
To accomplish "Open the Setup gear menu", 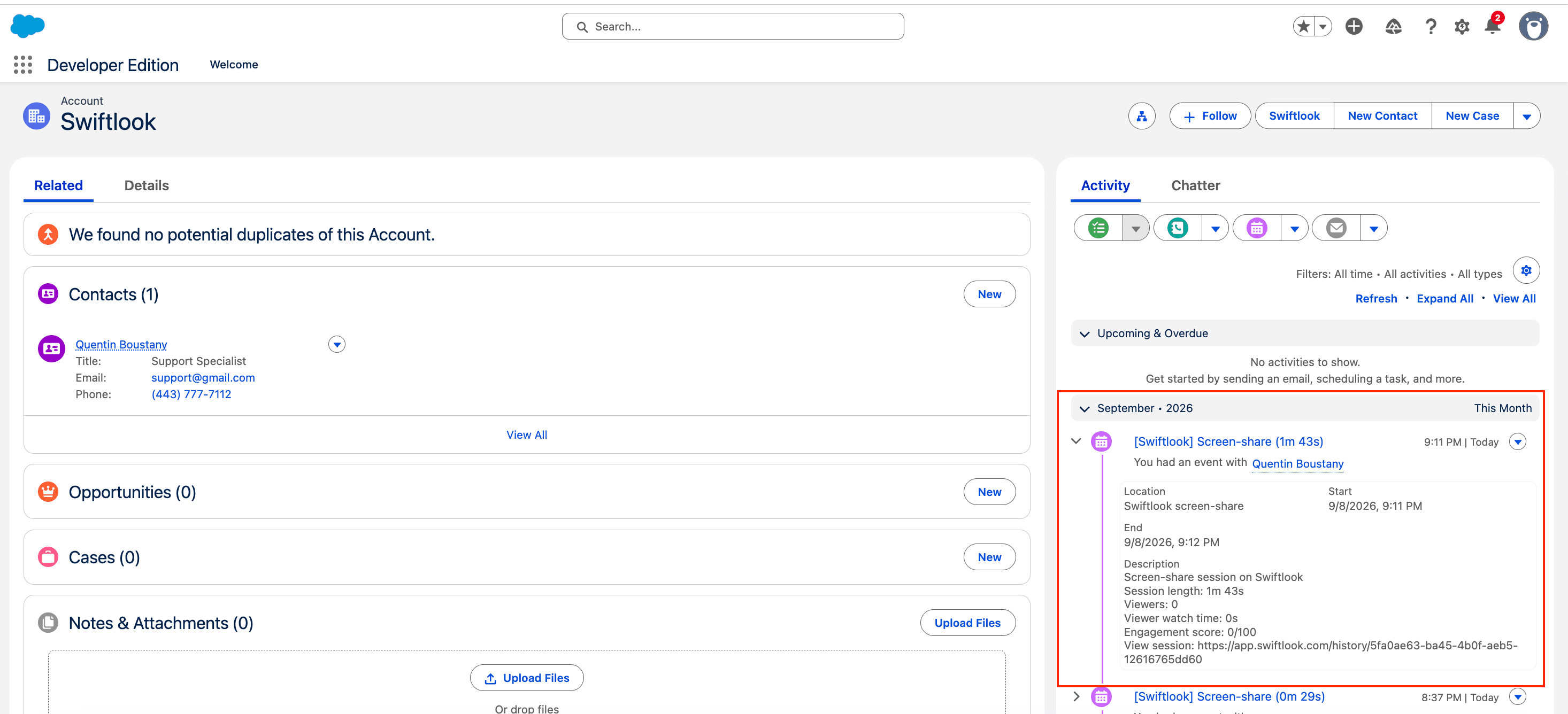I will 1462,26.
